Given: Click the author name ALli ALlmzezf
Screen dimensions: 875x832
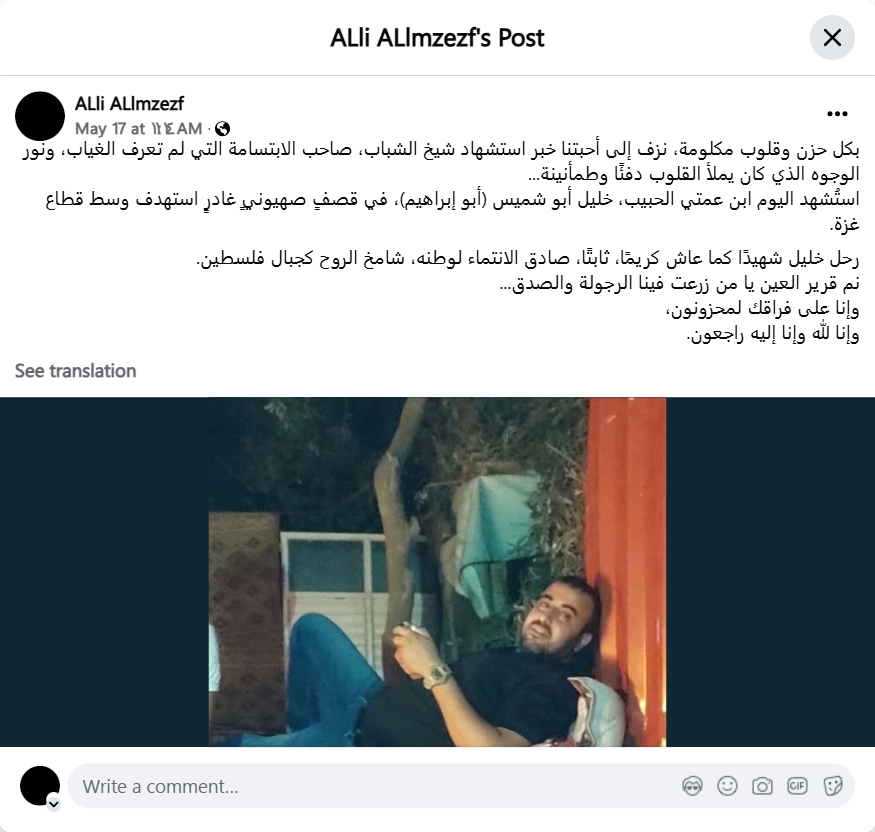Looking at the screenshot, I should pyautogui.click(x=129, y=104).
